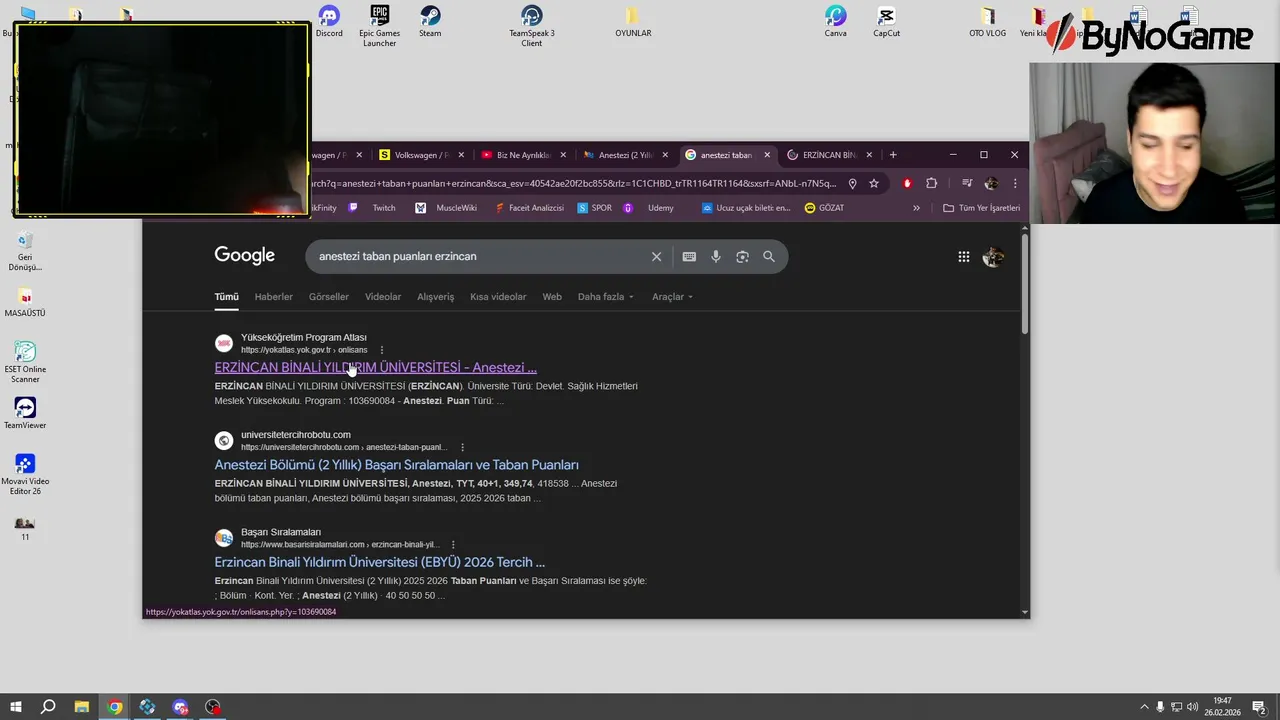This screenshot has width=1280, height=720.
Task: Open File Explorer from taskbar
Action: [82, 707]
